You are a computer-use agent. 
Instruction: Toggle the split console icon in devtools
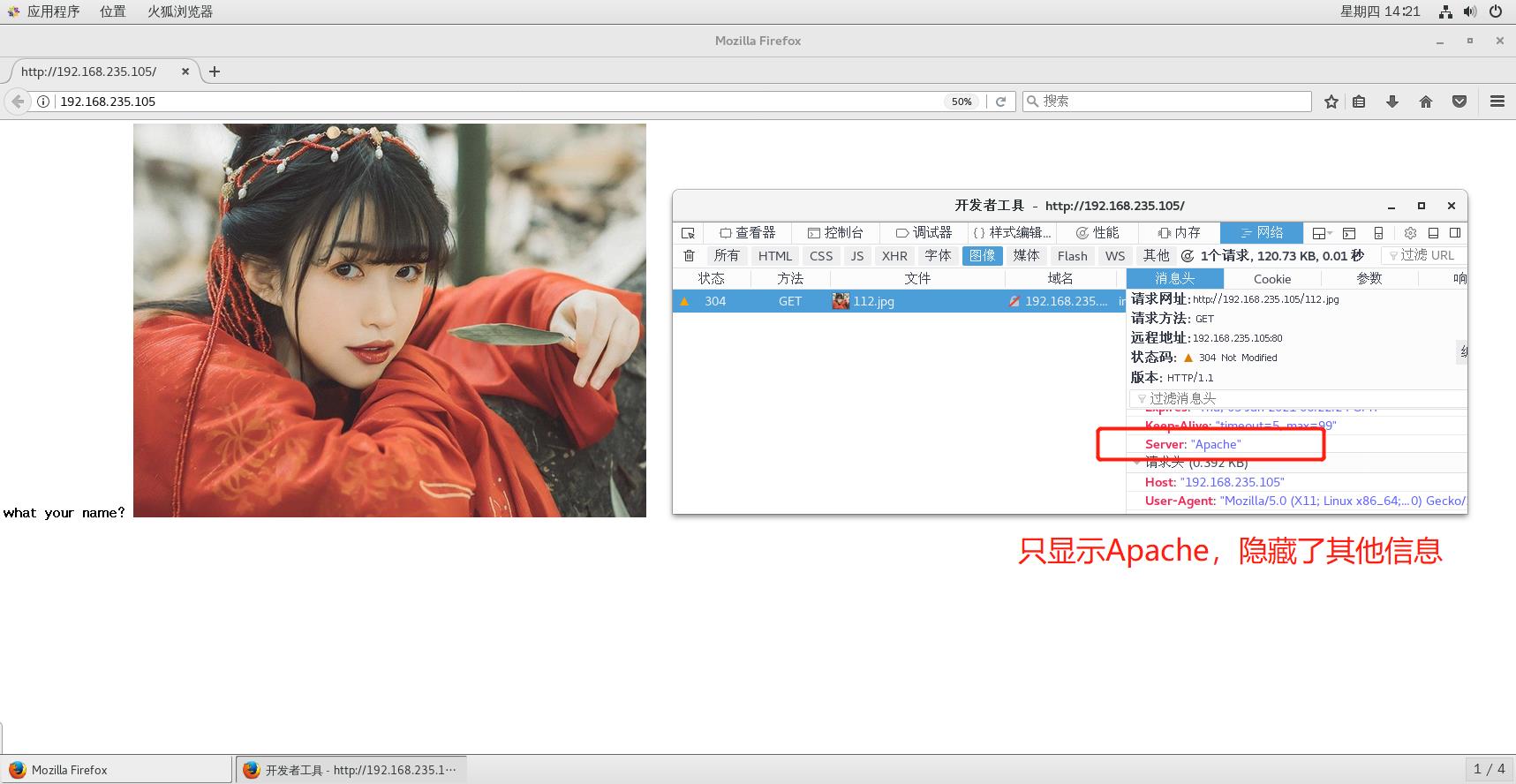tap(1349, 233)
